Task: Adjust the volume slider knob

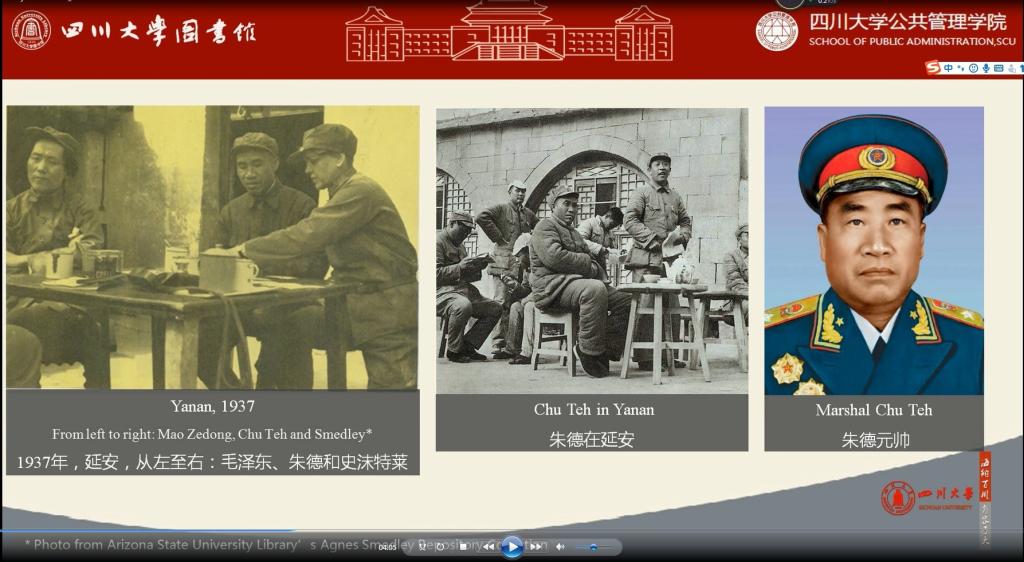Action: coord(593,548)
